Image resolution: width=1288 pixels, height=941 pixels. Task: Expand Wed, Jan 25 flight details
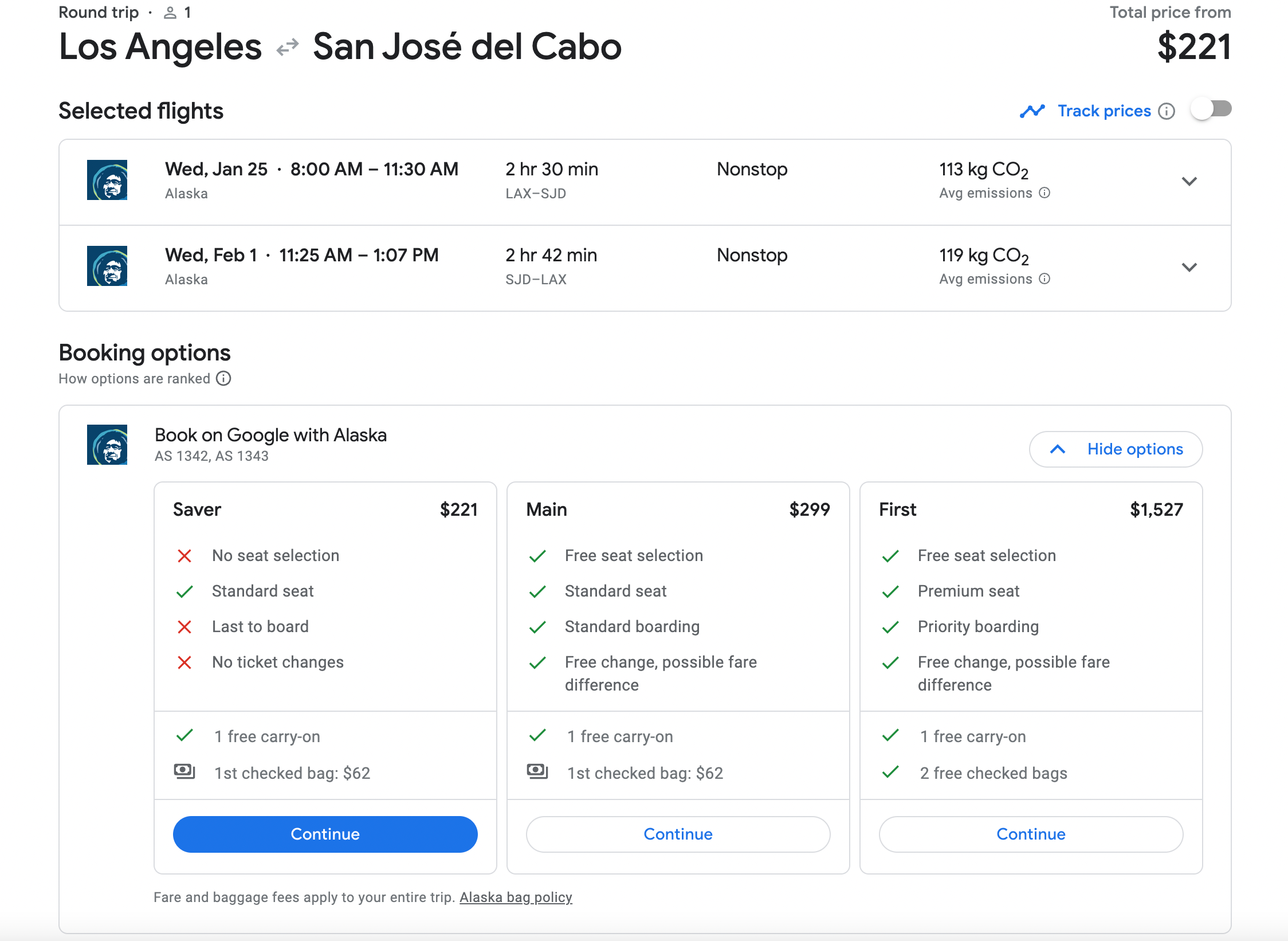click(x=1189, y=182)
